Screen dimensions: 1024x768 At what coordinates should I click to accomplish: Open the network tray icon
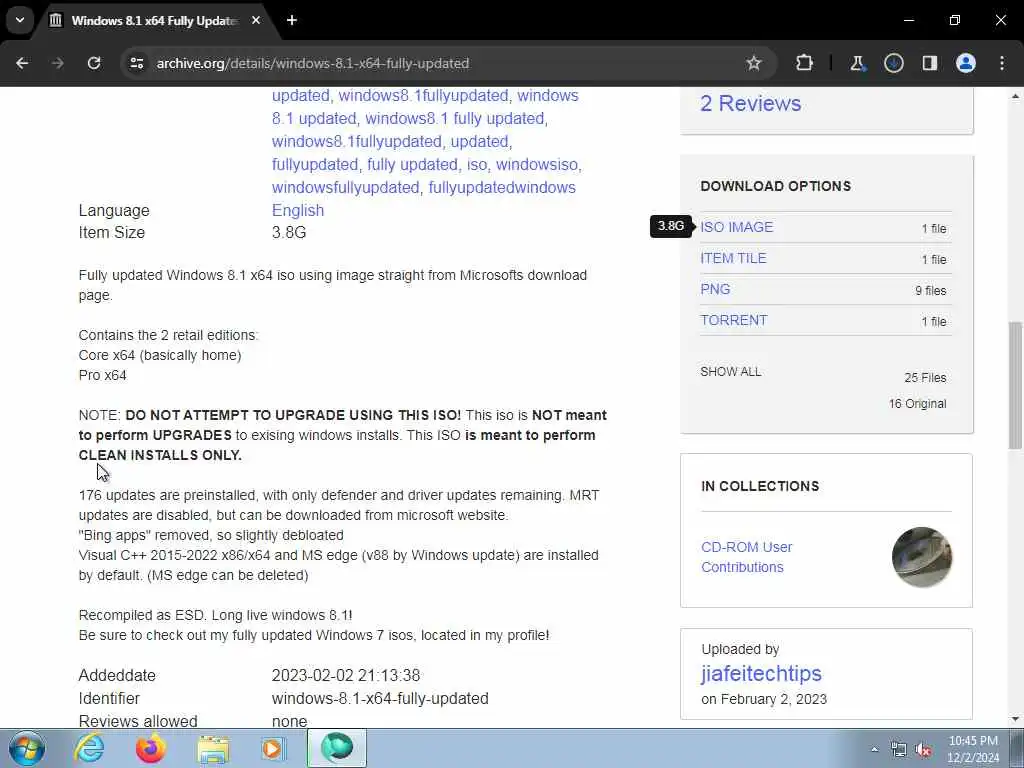click(899, 749)
